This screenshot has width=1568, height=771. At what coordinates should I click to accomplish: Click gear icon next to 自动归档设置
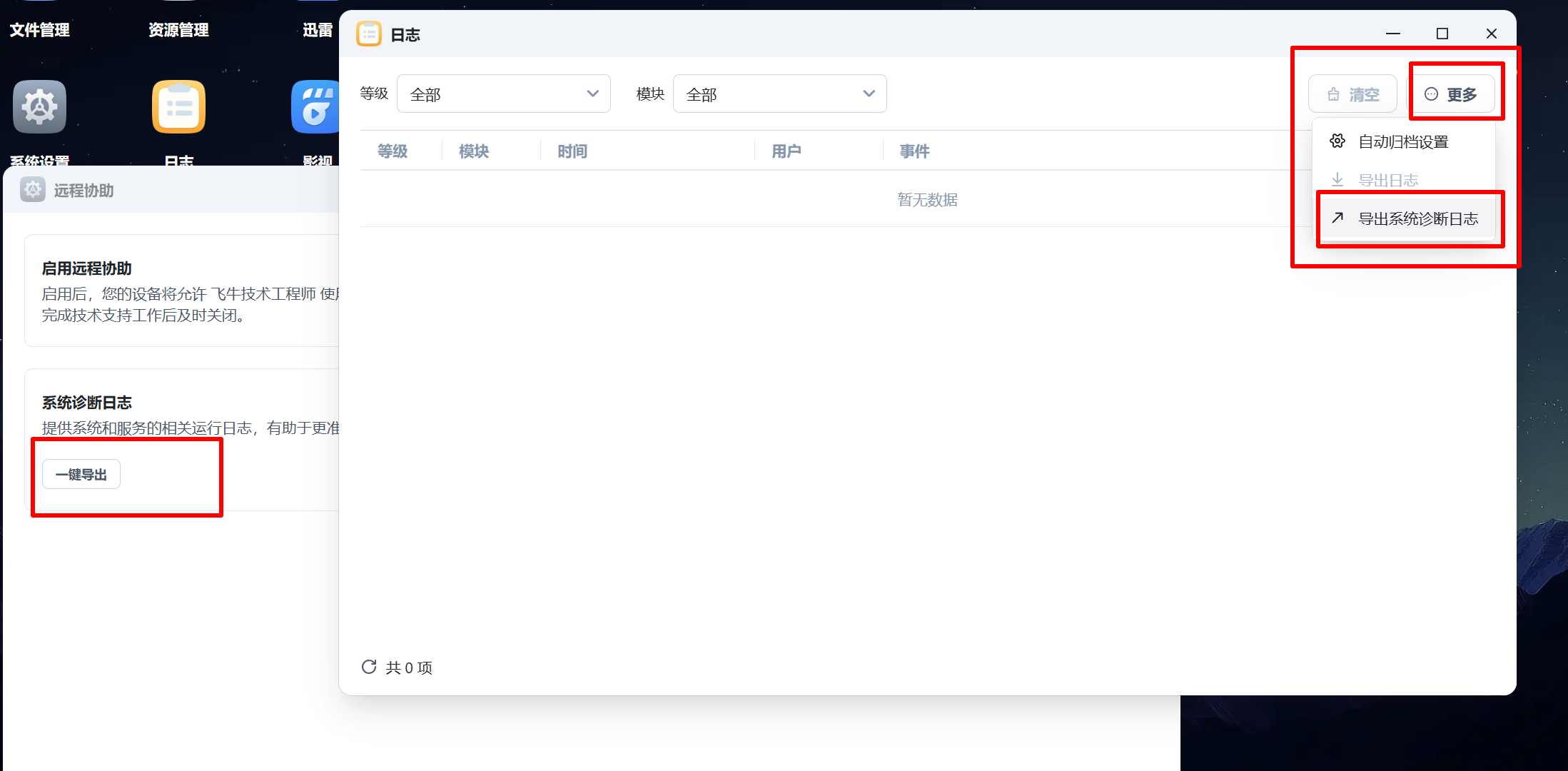(x=1337, y=141)
